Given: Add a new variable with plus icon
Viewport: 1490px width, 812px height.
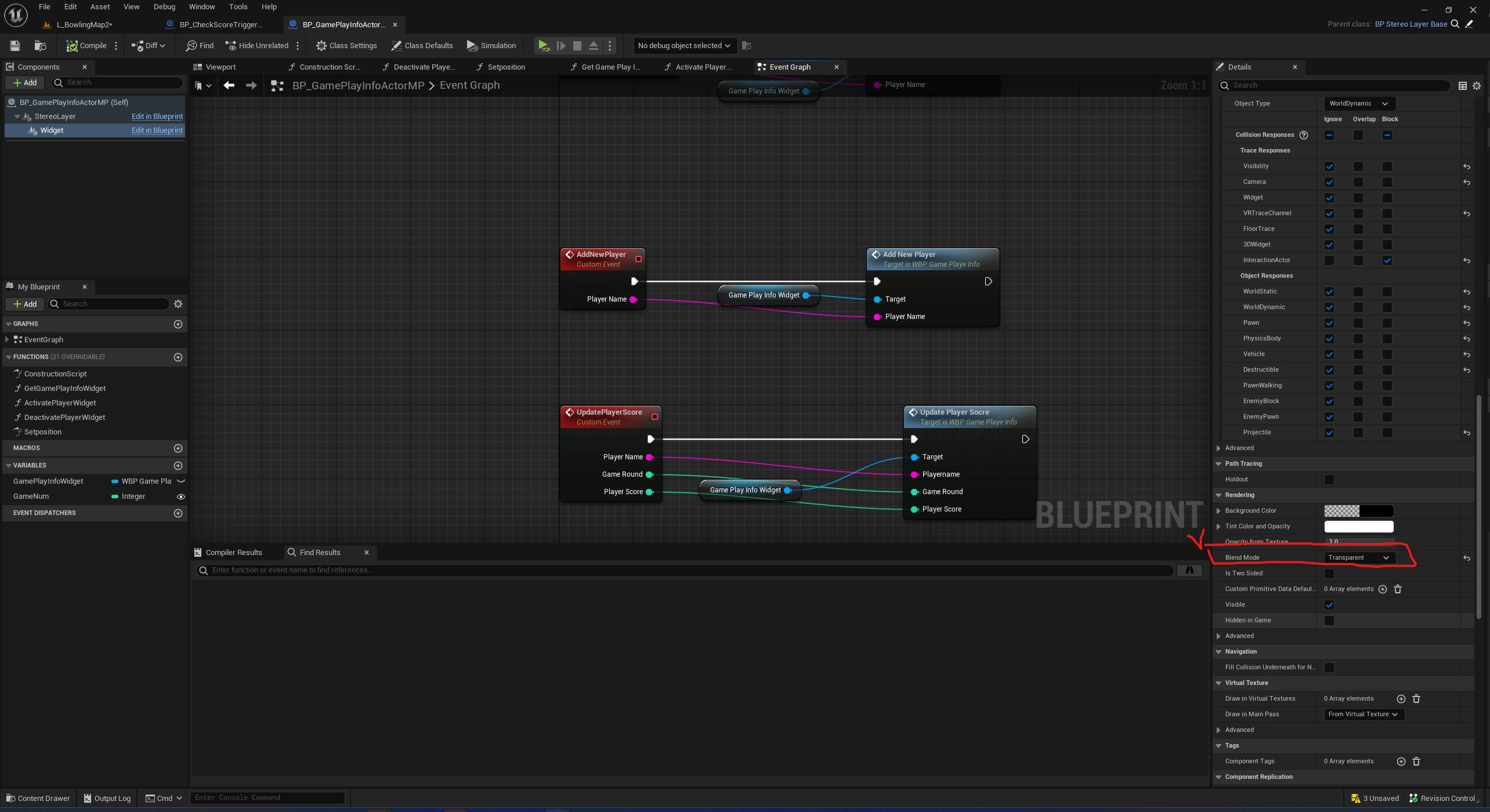Looking at the screenshot, I should (178, 465).
